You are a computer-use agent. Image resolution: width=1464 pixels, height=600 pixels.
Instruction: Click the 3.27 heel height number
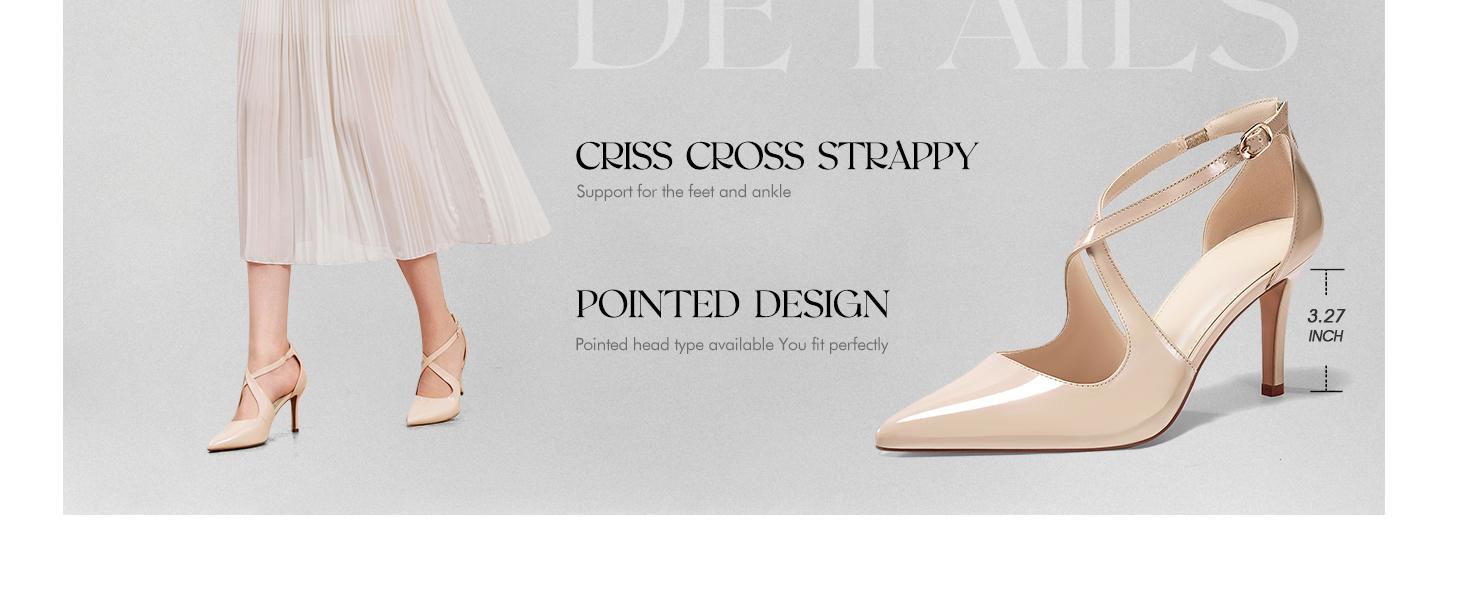point(1326,316)
